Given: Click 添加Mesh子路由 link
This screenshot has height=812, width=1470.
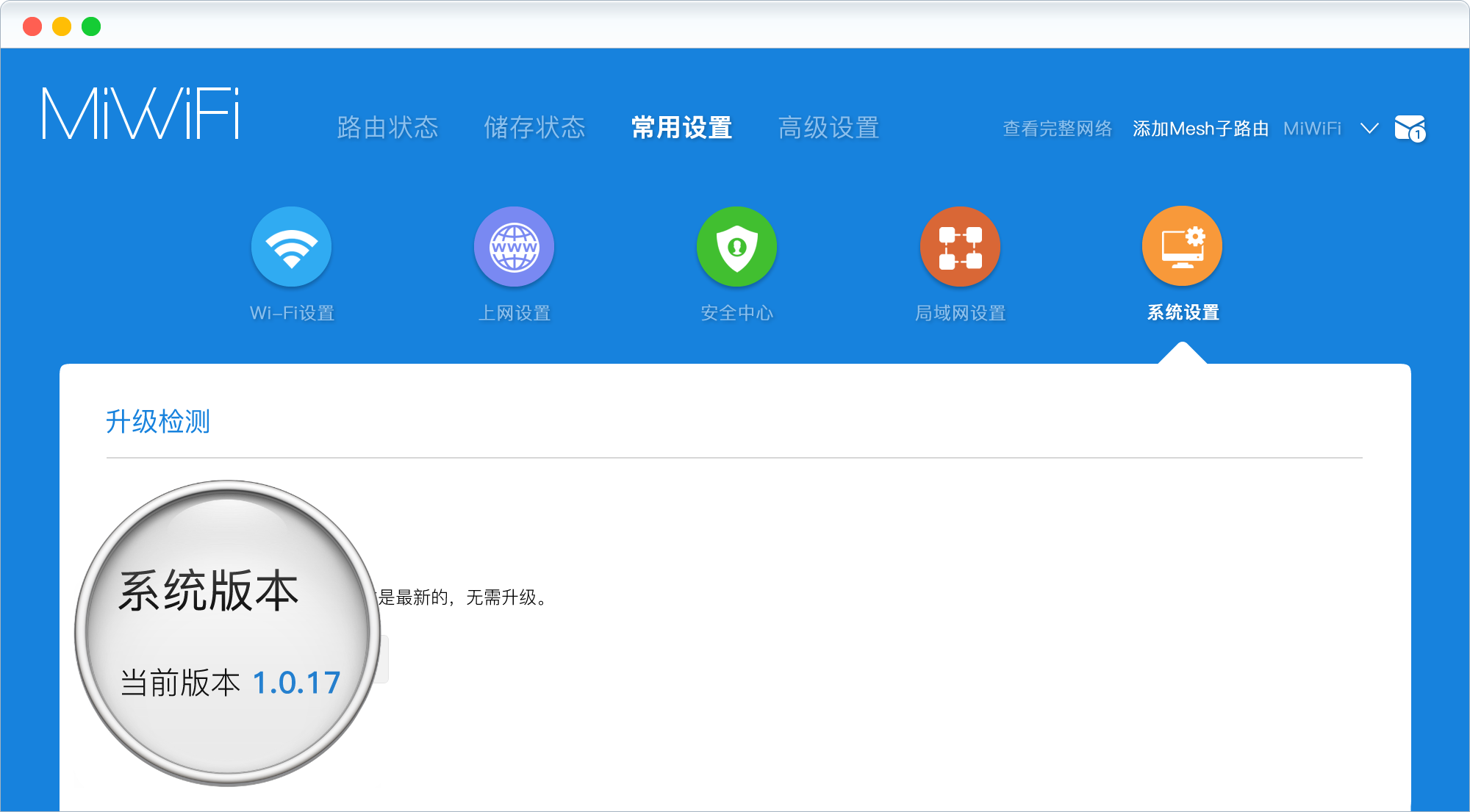Looking at the screenshot, I should [x=1200, y=129].
